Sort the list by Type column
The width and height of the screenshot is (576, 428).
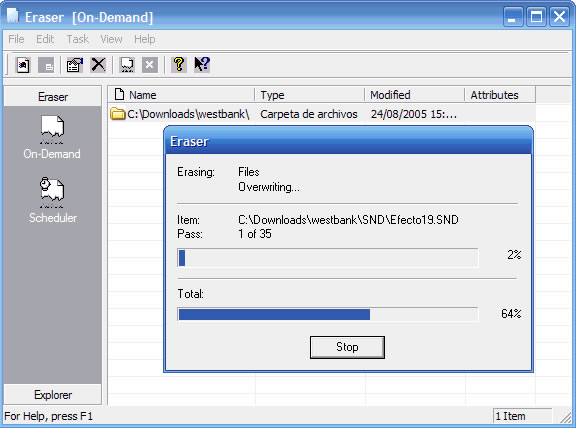tap(309, 95)
